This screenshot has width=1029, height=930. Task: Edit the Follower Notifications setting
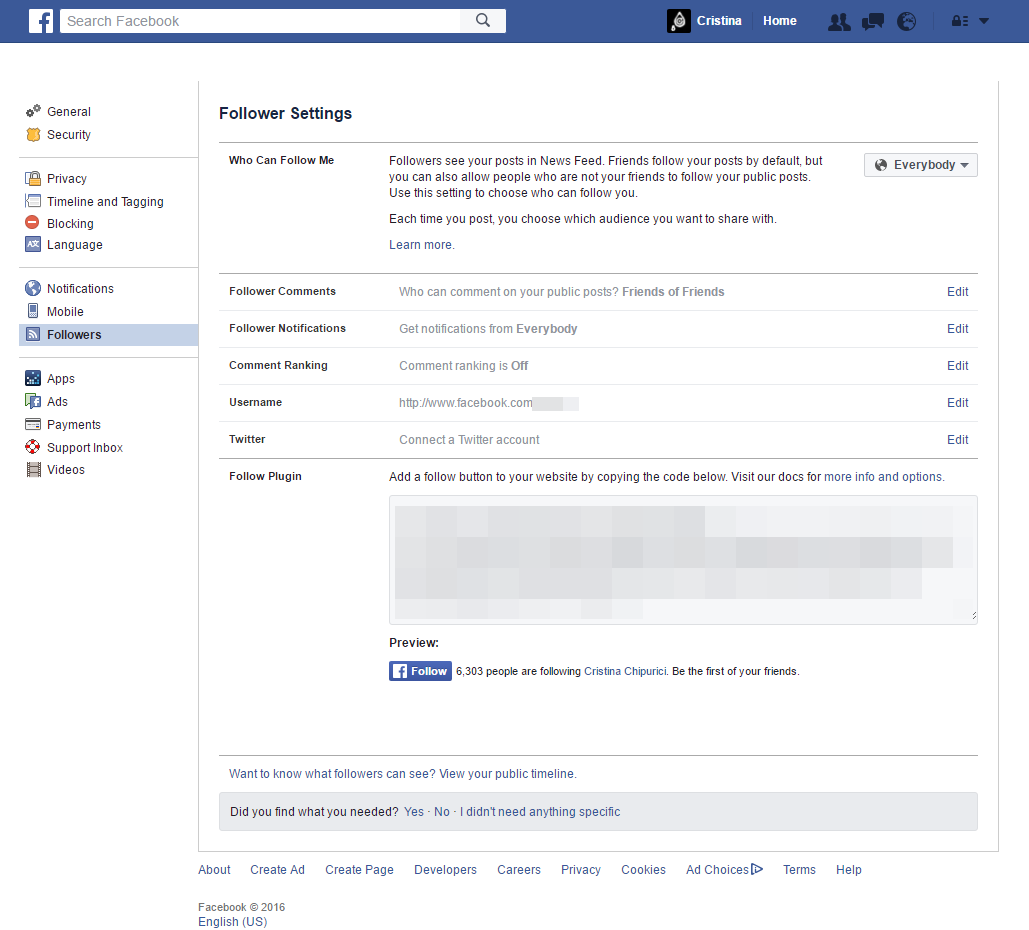point(957,329)
